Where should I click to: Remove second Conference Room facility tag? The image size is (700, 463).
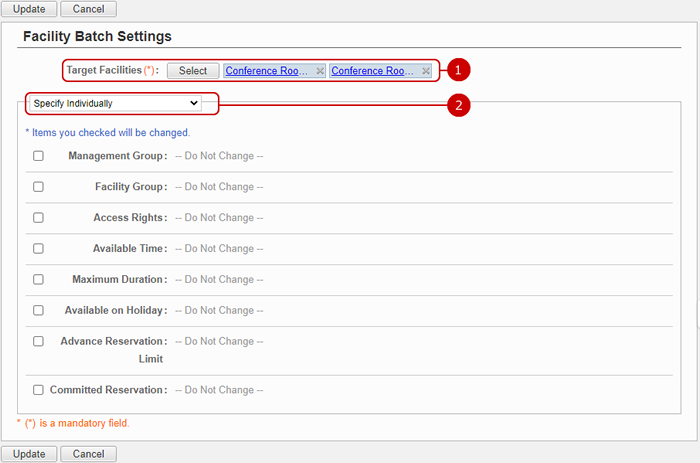(x=426, y=71)
